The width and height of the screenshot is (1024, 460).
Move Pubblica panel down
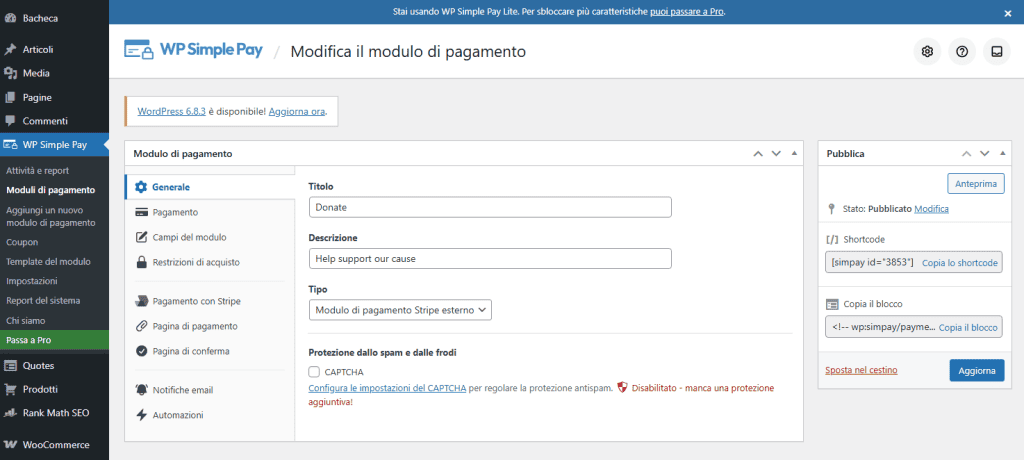985,154
